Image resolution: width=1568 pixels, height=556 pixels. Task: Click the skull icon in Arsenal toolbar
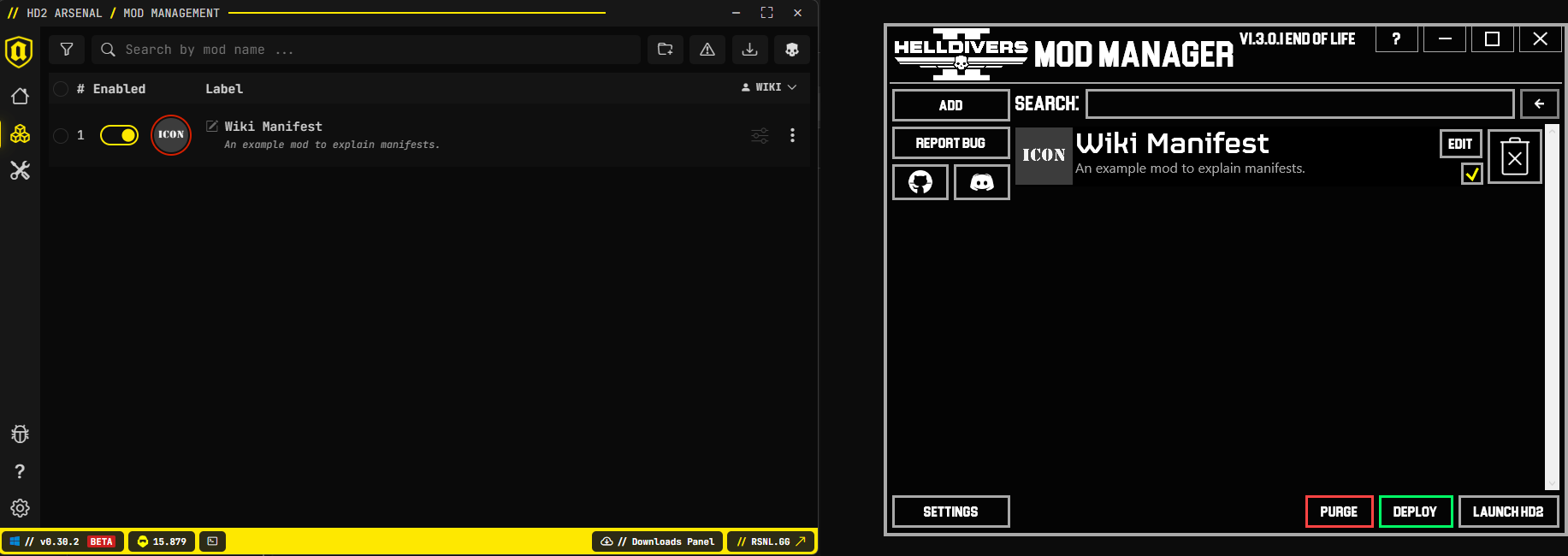(x=792, y=50)
